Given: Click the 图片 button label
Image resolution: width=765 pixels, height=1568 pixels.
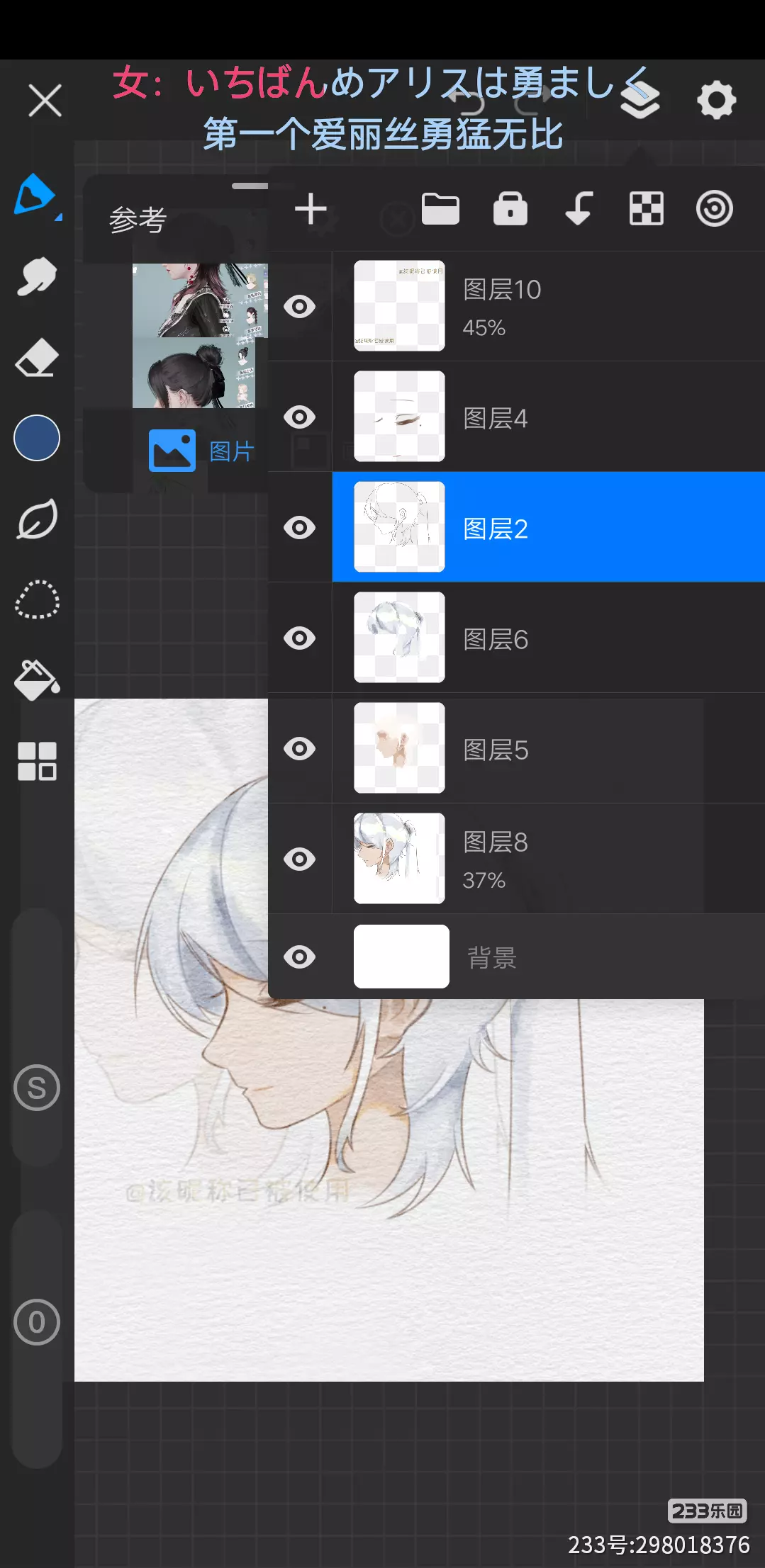Looking at the screenshot, I should (232, 451).
